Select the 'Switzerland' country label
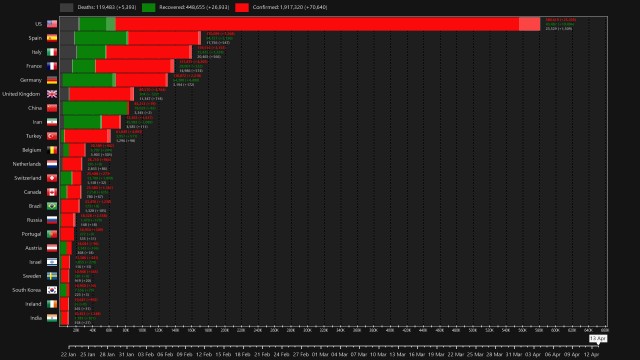The height and width of the screenshot is (360, 640). (x=28, y=178)
